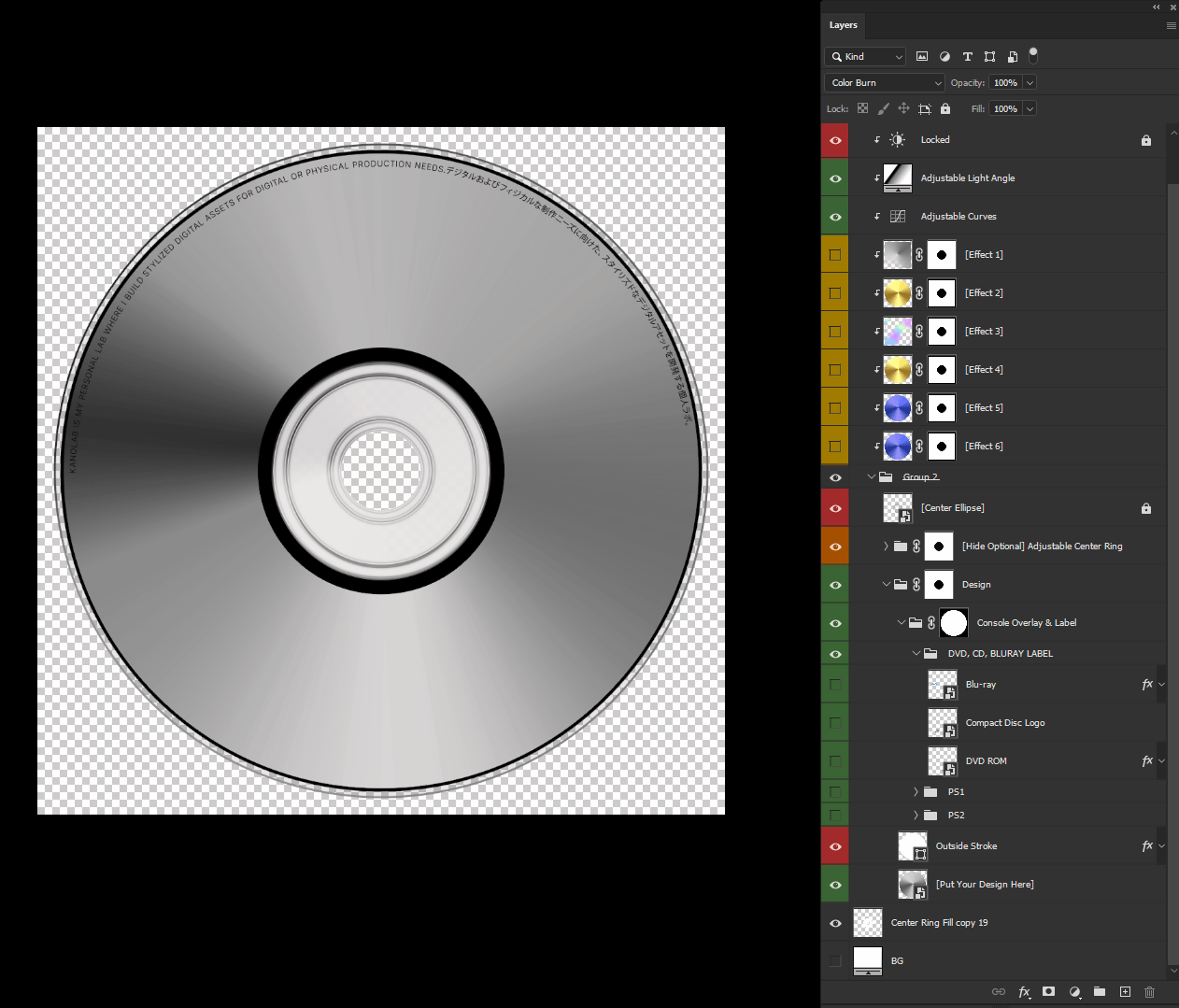This screenshot has height=1008, width=1179.
Task: Select the DVD ROM layer name
Action: (x=986, y=760)
